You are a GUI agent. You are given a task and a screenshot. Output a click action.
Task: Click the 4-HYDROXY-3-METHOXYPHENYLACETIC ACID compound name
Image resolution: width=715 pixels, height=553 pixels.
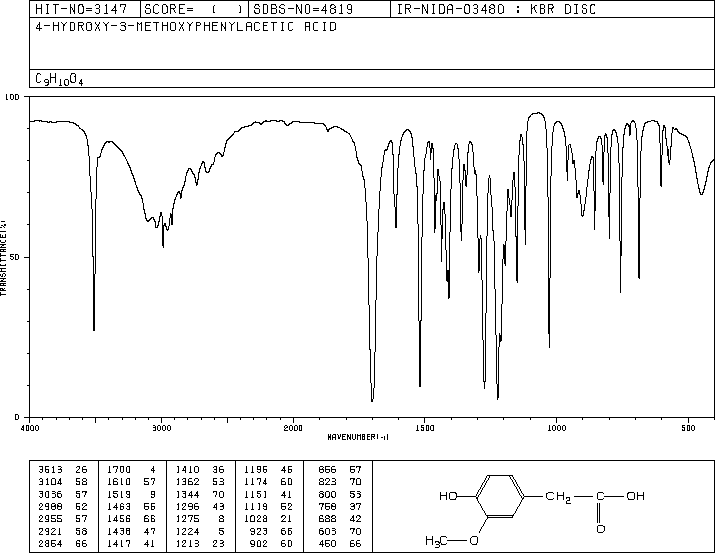186,27
